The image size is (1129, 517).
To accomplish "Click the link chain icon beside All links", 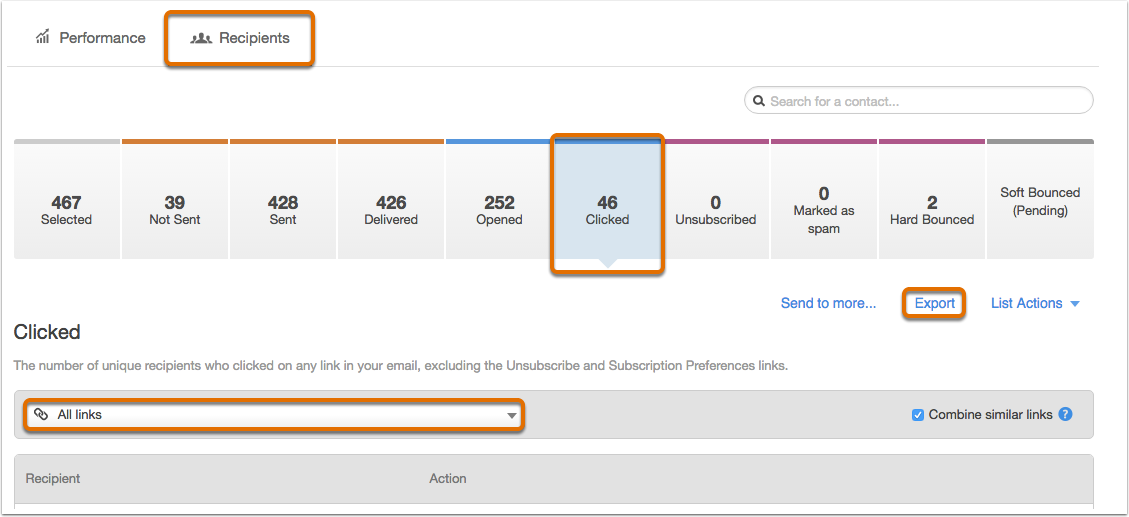I will 41,414.
